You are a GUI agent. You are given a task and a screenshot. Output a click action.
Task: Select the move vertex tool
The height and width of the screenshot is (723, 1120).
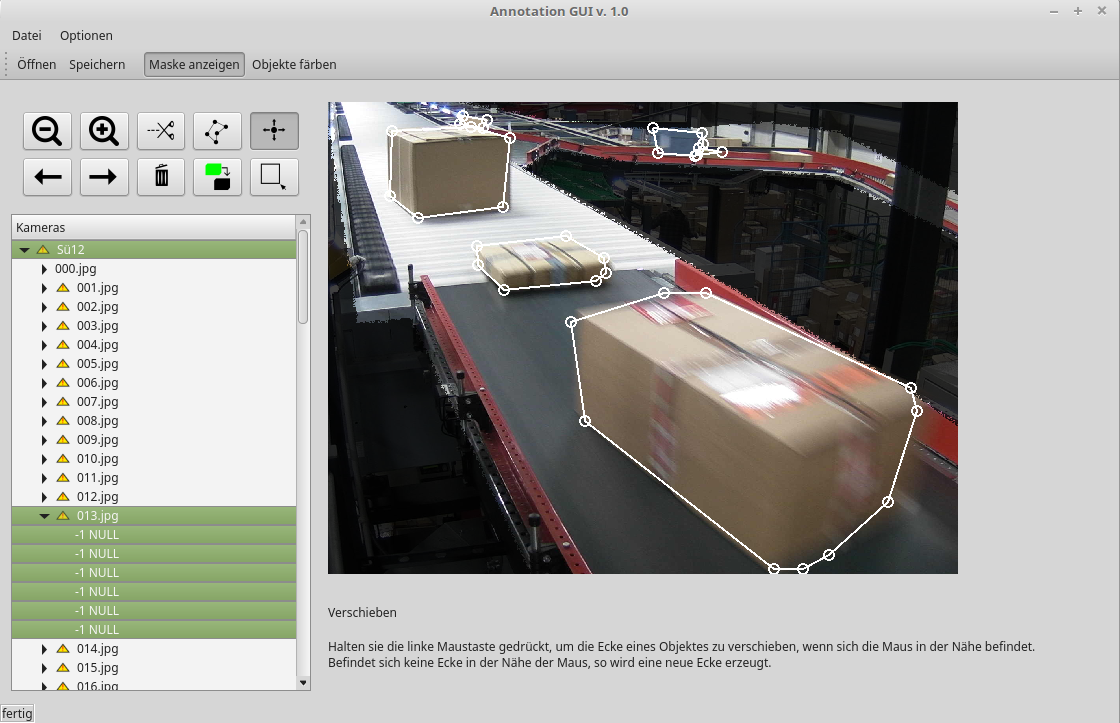274,131
